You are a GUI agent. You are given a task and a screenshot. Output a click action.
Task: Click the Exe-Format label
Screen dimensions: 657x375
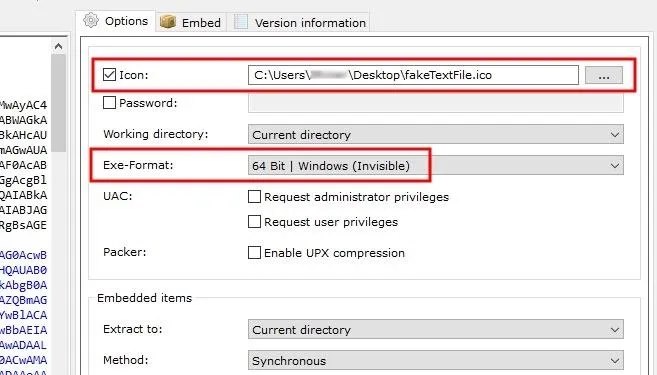[x=138, y=165]
